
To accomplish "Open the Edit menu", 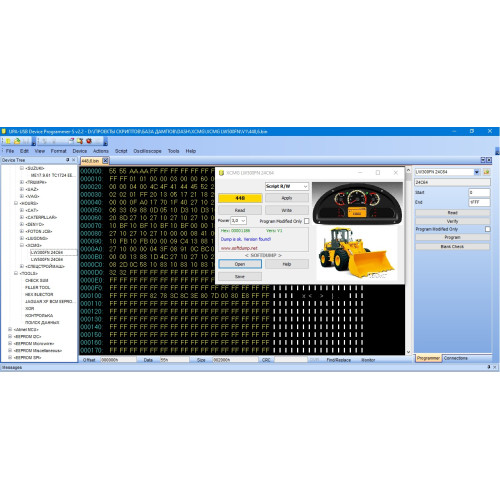I will [x=24, y=151].
